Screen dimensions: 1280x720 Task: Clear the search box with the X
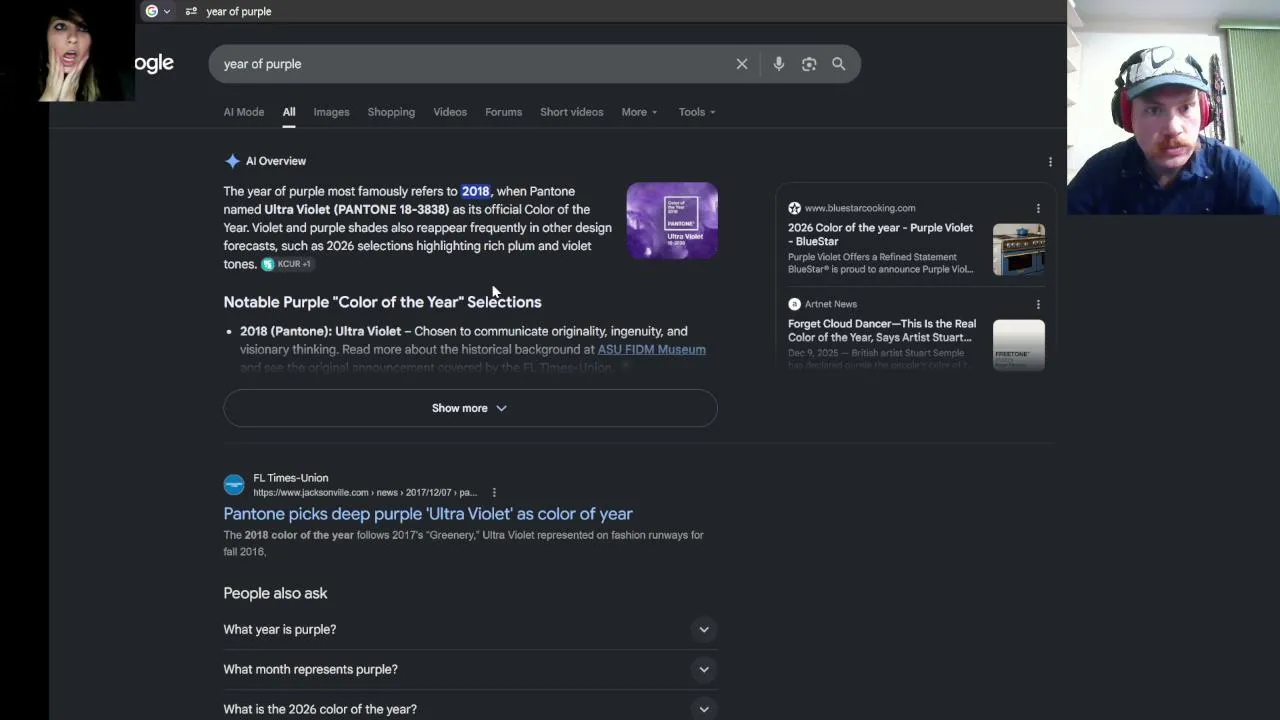coord(742,64)
